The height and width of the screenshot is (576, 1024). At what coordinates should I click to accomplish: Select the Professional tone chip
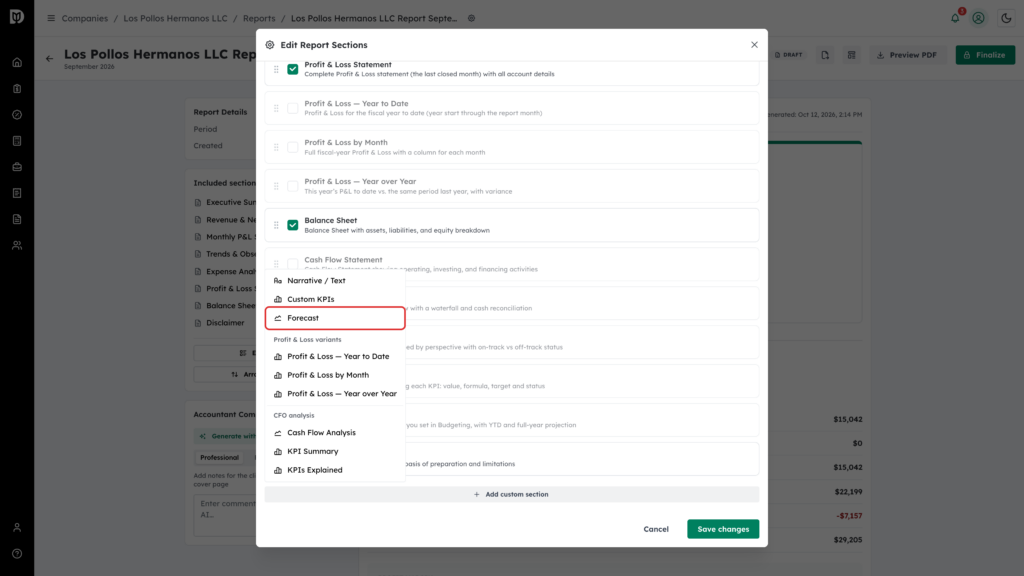coord(219,458)
